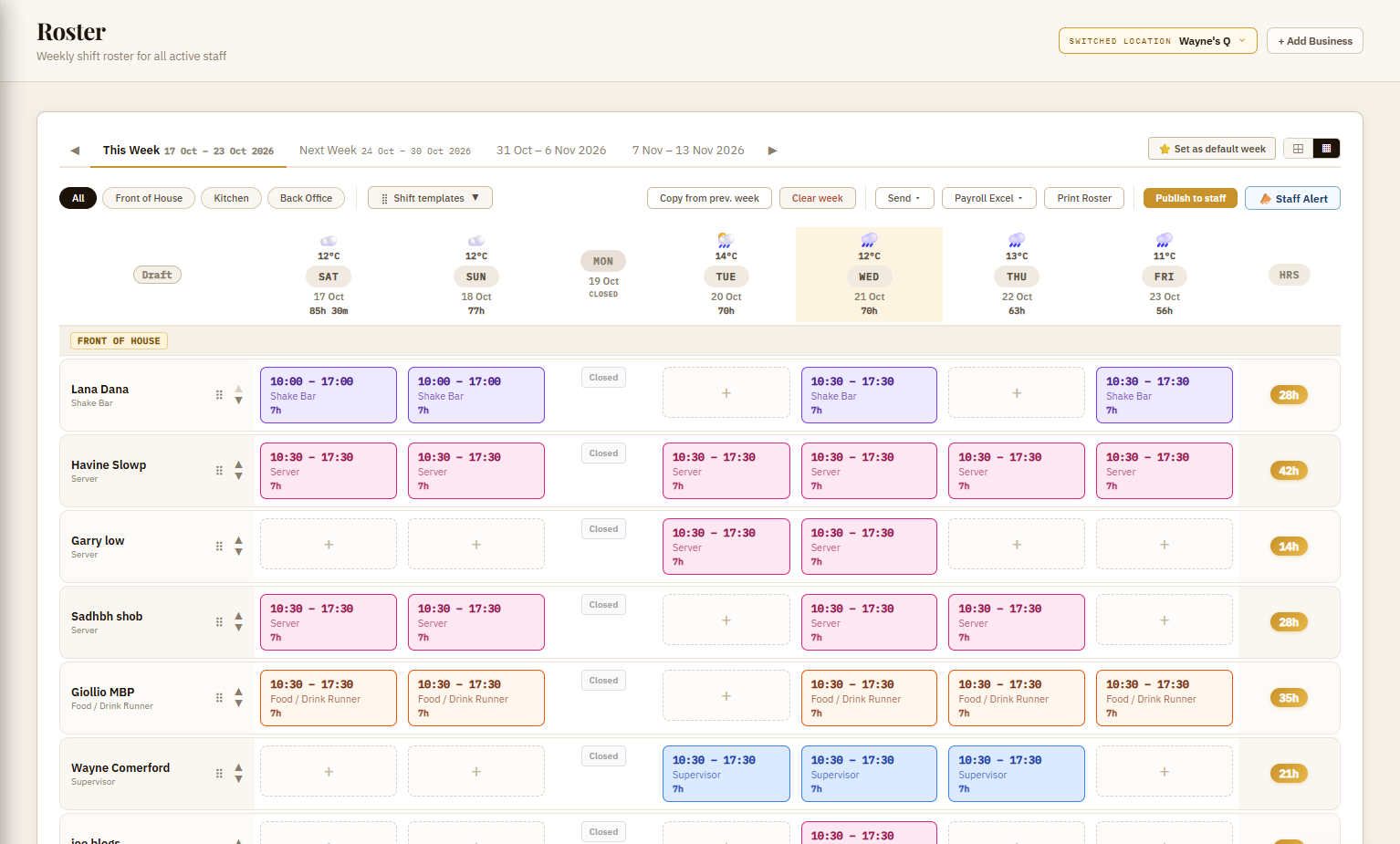
Task: Advance weeks with the right arrow
Action: (x=772, y=151)
